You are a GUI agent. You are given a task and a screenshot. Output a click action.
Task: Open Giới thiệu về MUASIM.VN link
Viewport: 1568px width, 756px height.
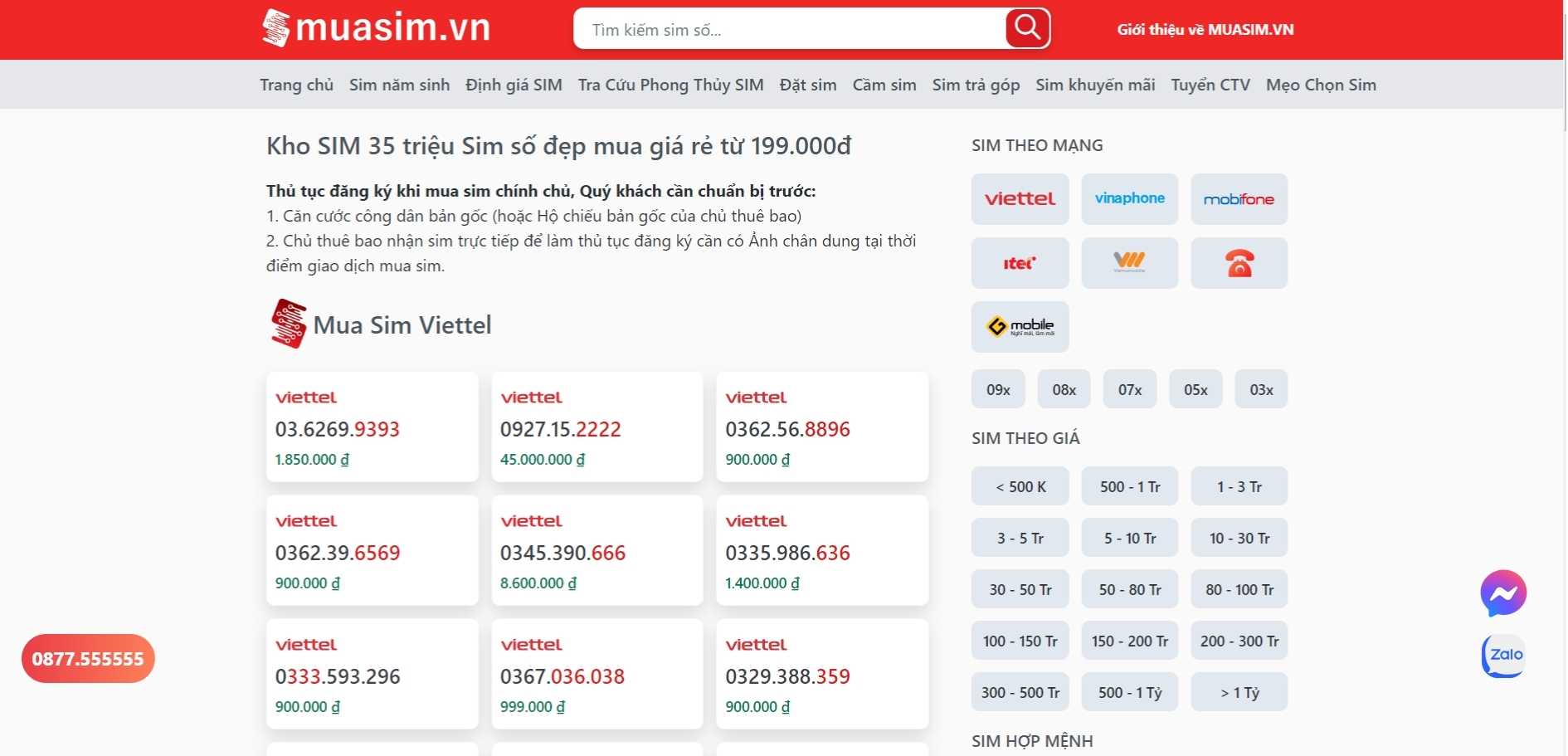coord(1205,30)
